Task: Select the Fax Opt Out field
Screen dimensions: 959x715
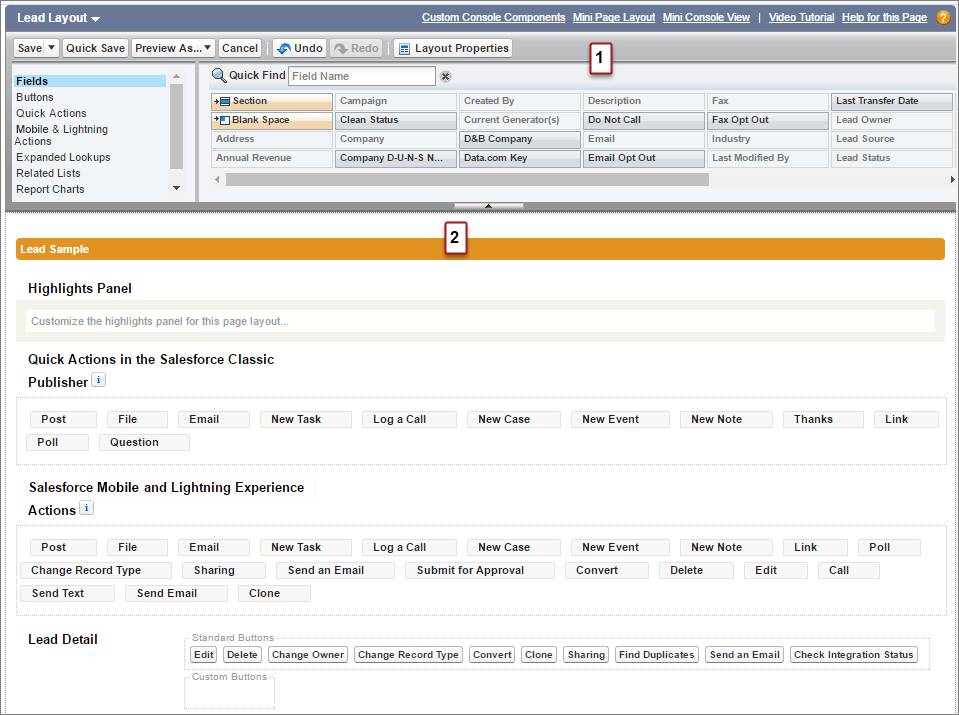Action: click(x=768, y=120)
